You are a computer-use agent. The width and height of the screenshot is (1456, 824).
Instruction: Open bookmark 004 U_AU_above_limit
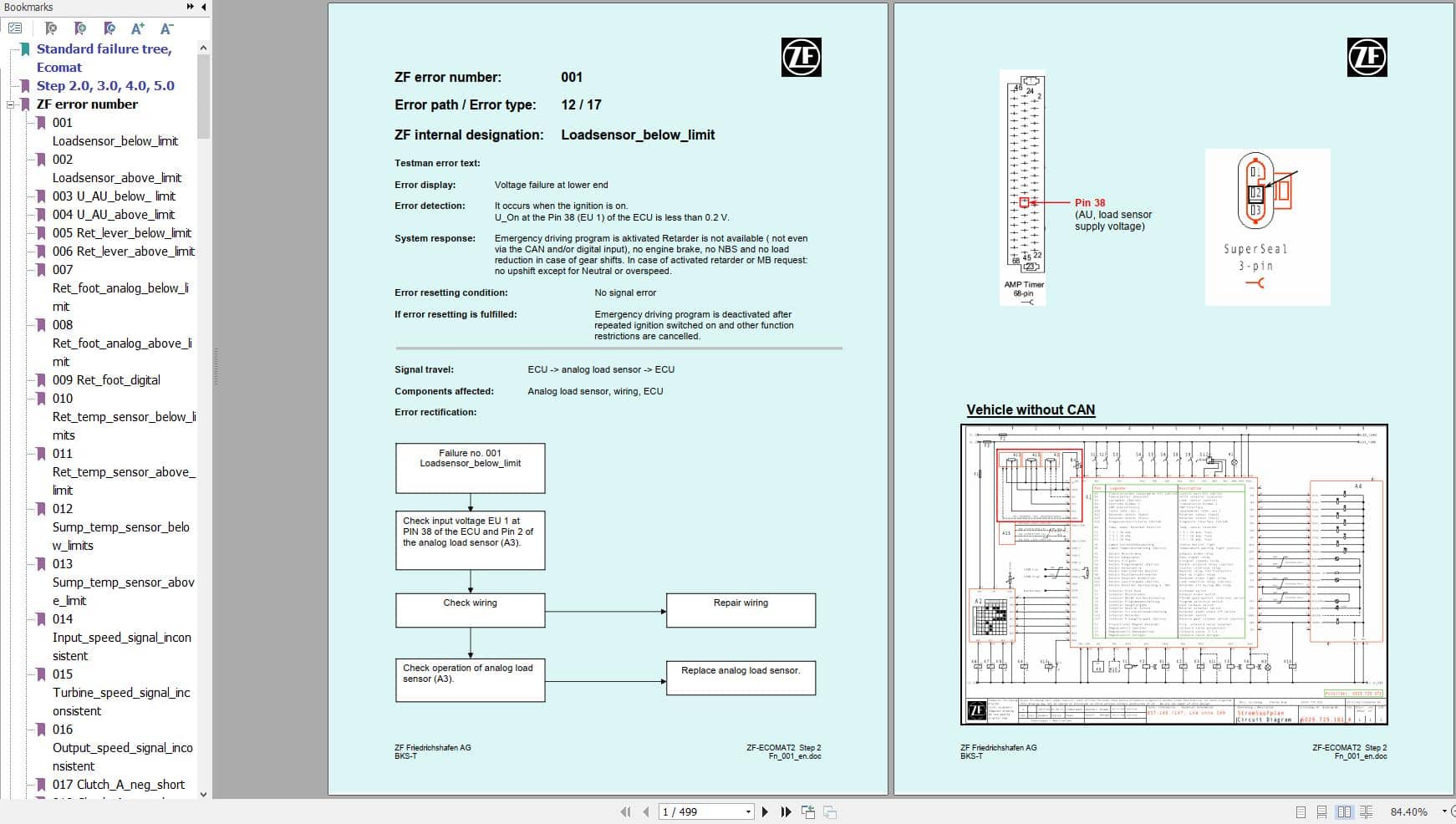point(114,214)
